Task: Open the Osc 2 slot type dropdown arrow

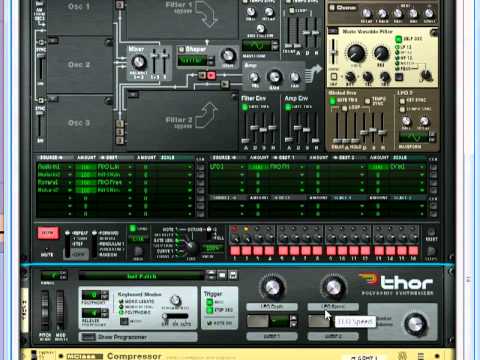Action: point(53,41)
